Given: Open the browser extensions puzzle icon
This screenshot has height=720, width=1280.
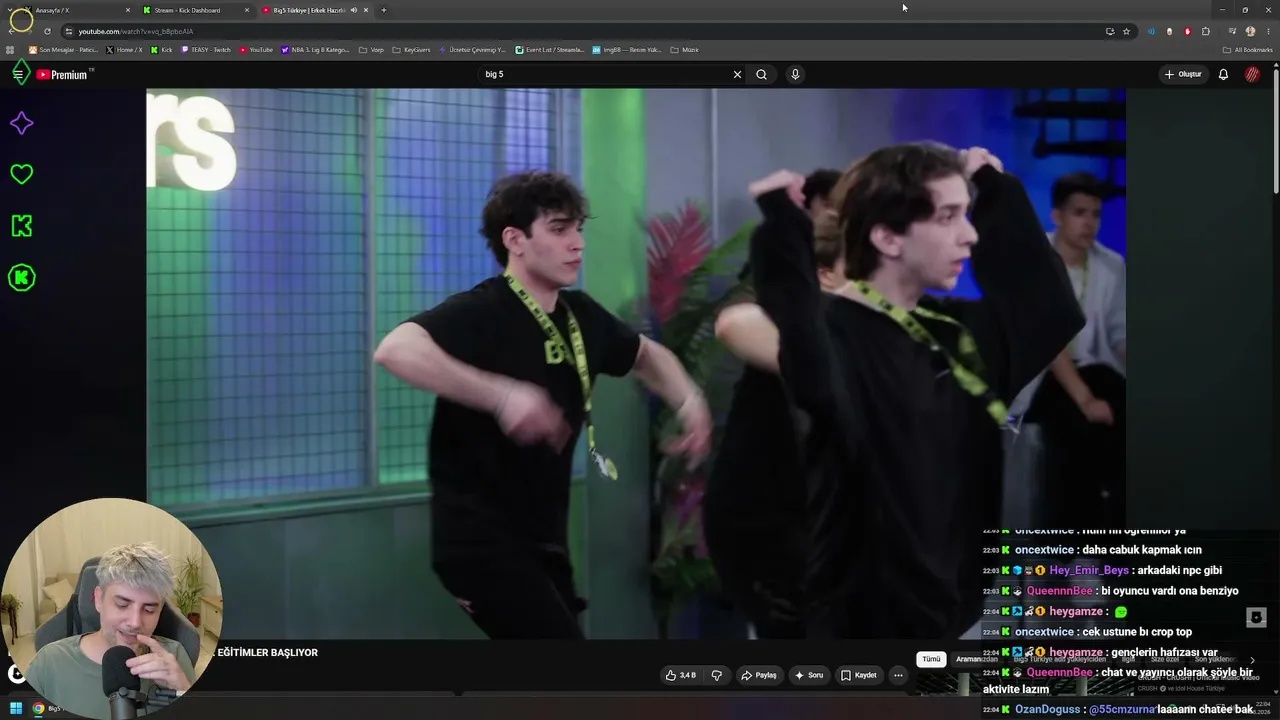Looking at the screenshot, I should (x=1206, y=31).
